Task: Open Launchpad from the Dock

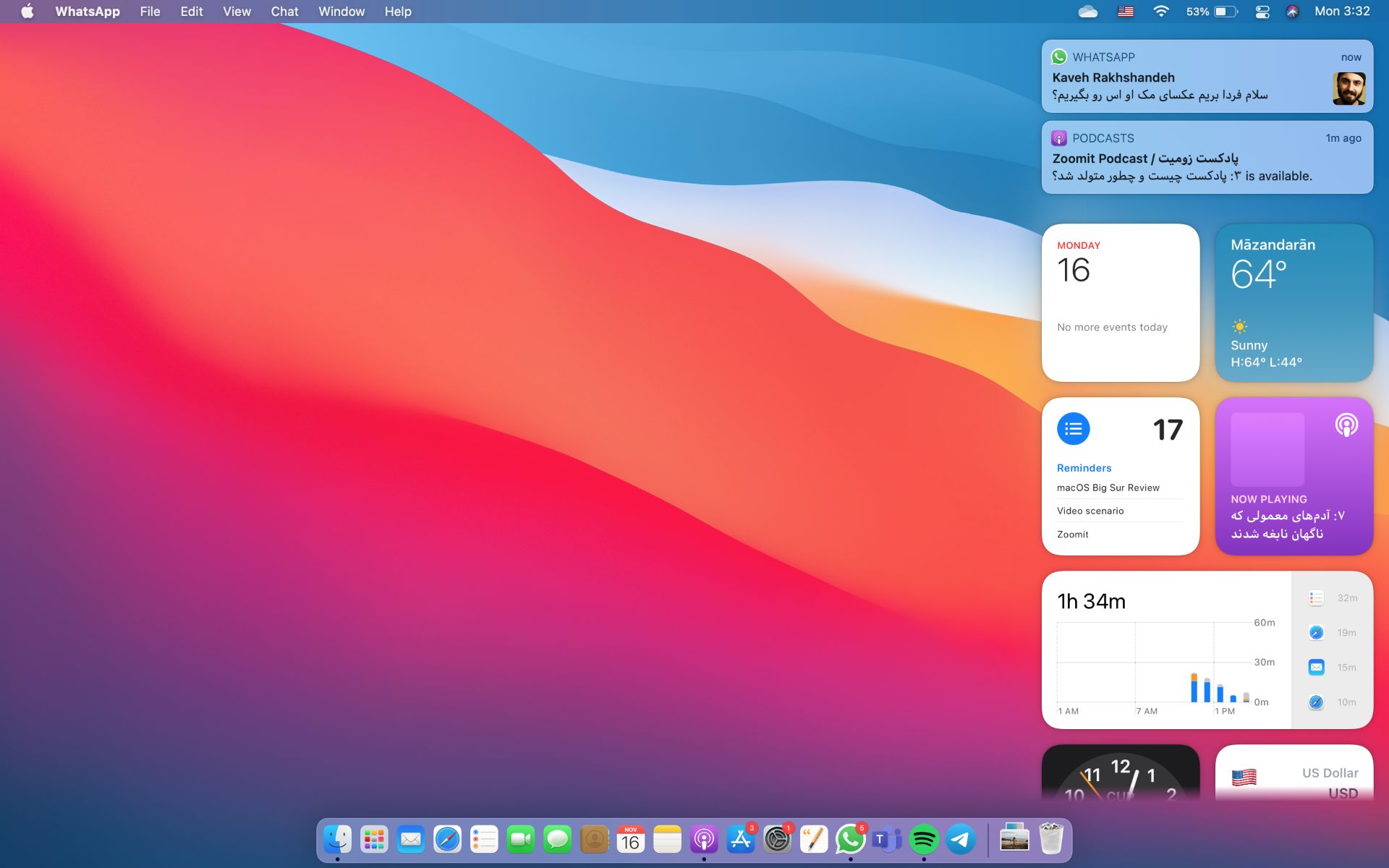Action: click(374, 840)
